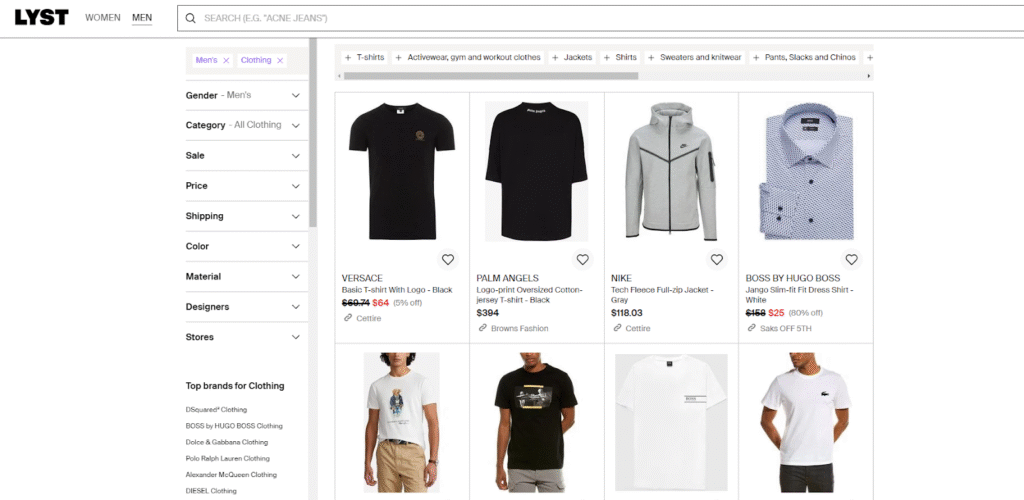Open the Lacoste white T-shirt image
This screenshot has width=1024, height=500.
click(x=806, y=422)
